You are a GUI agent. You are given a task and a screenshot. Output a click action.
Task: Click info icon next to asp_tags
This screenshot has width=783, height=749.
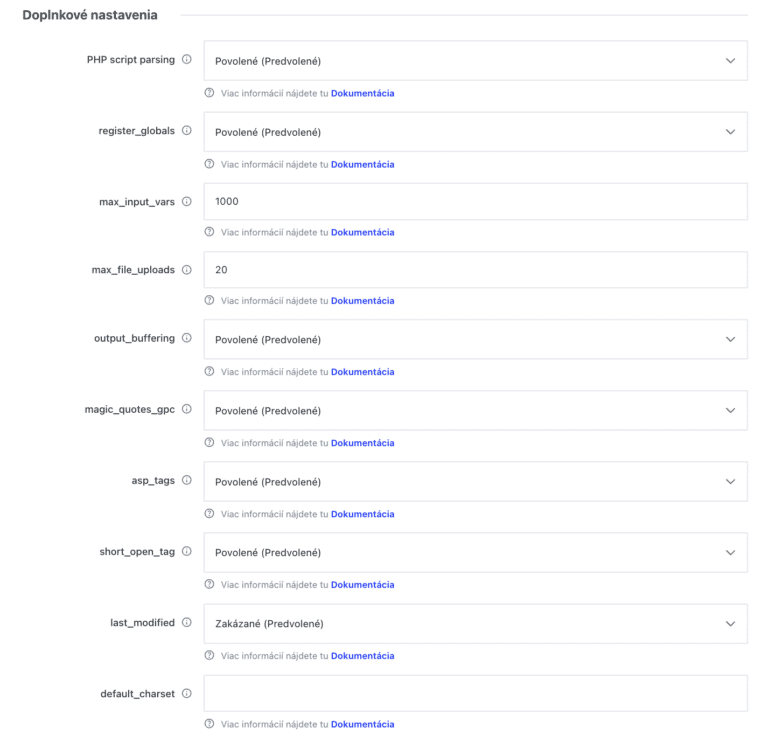(x=187, y=480)
